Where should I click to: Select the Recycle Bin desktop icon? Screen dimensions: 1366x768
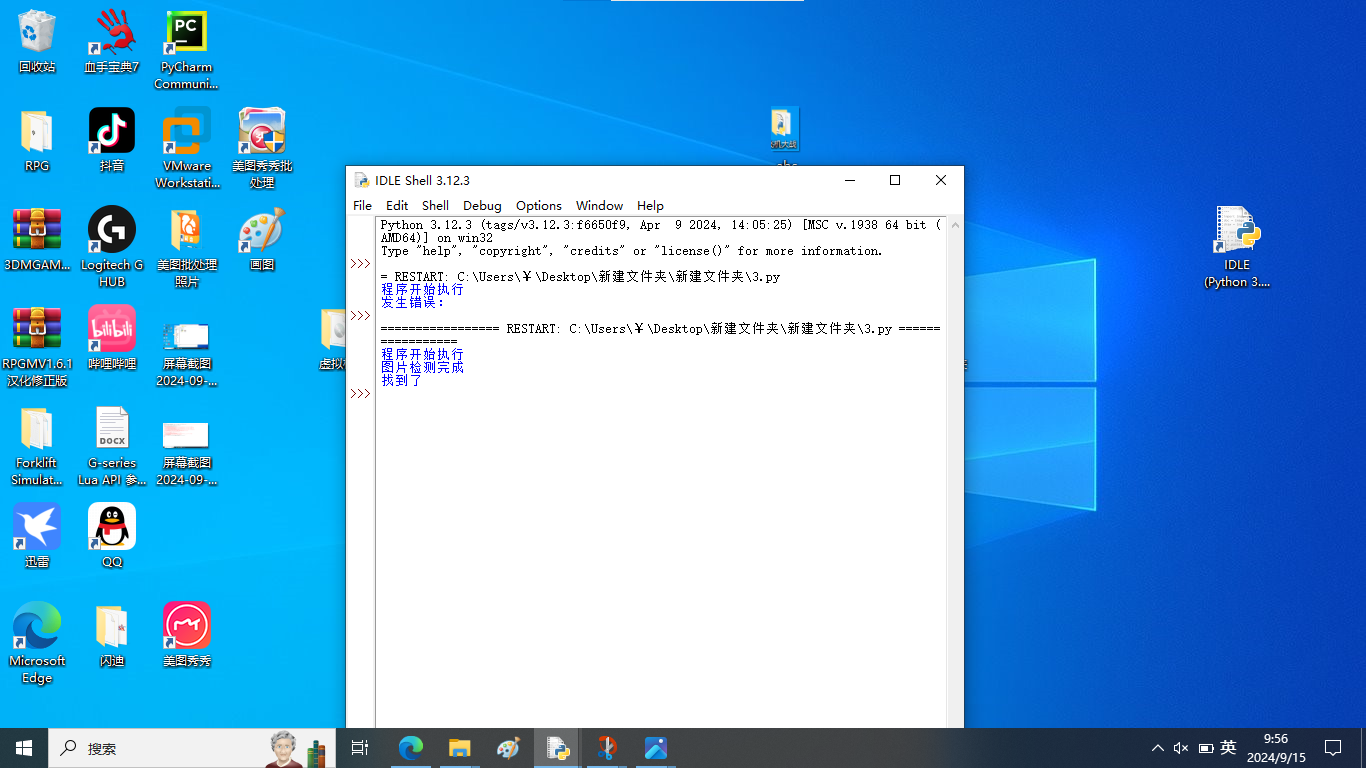37,41
